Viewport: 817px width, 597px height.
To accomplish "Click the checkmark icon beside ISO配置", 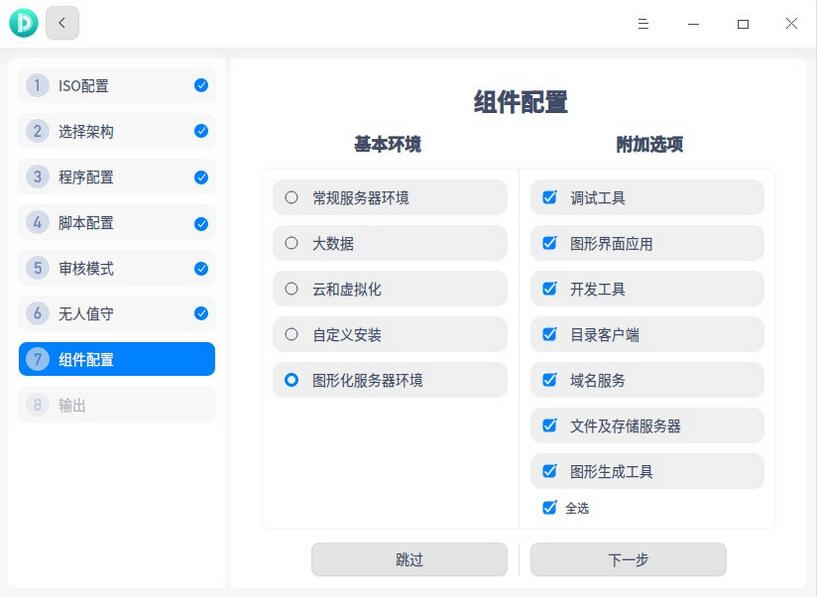I will pyautogui.click(x=199, y=85).
